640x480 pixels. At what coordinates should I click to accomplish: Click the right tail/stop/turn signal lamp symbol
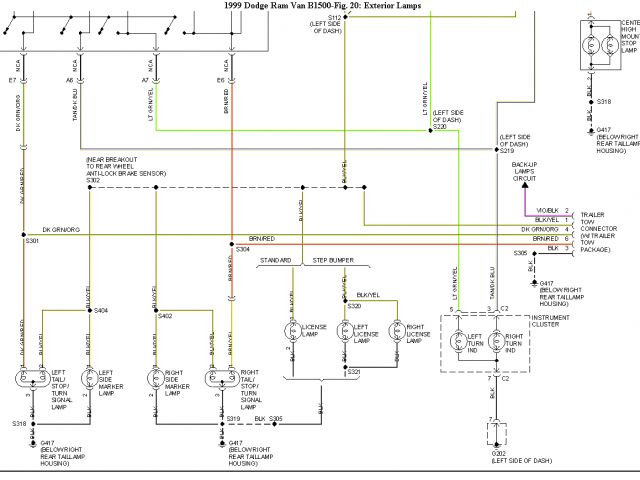217,380
